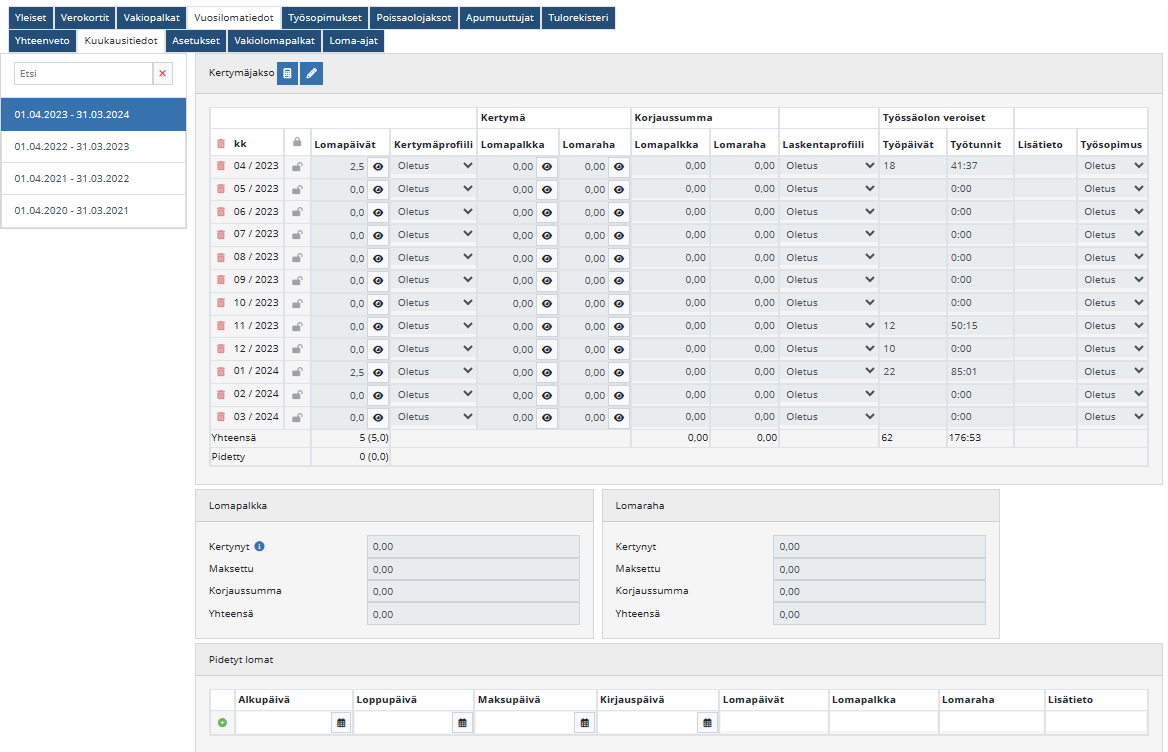Open Kertymäprofiili dropdown for 06 / 2023

tap(434, 212)
